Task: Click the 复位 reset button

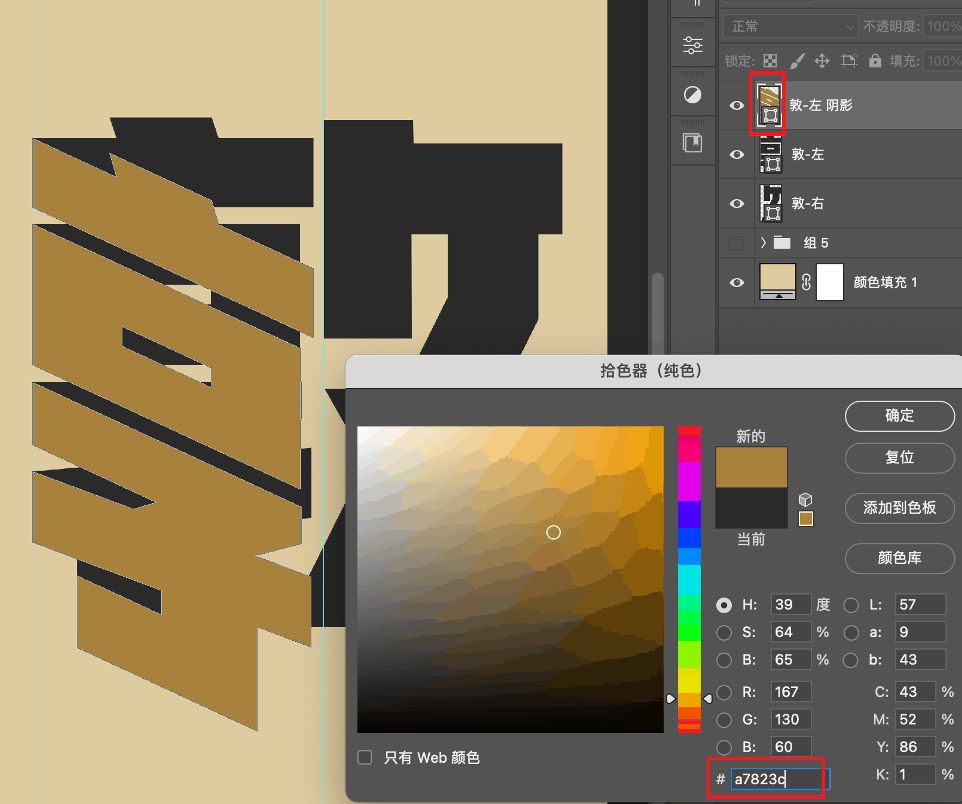Action: pos(899,458)
